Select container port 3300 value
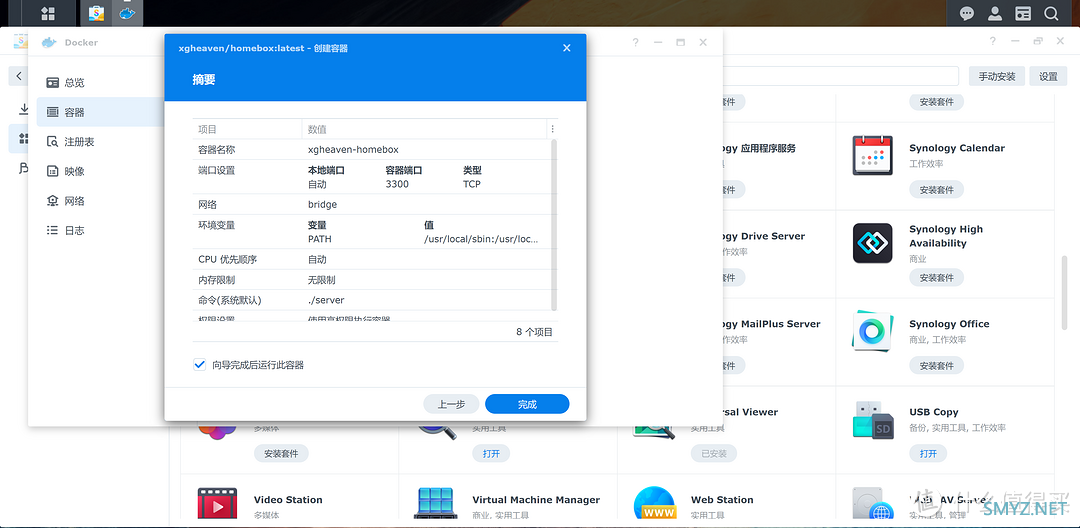The height and width of the screenshot is (528, 1080). (397, 184)
